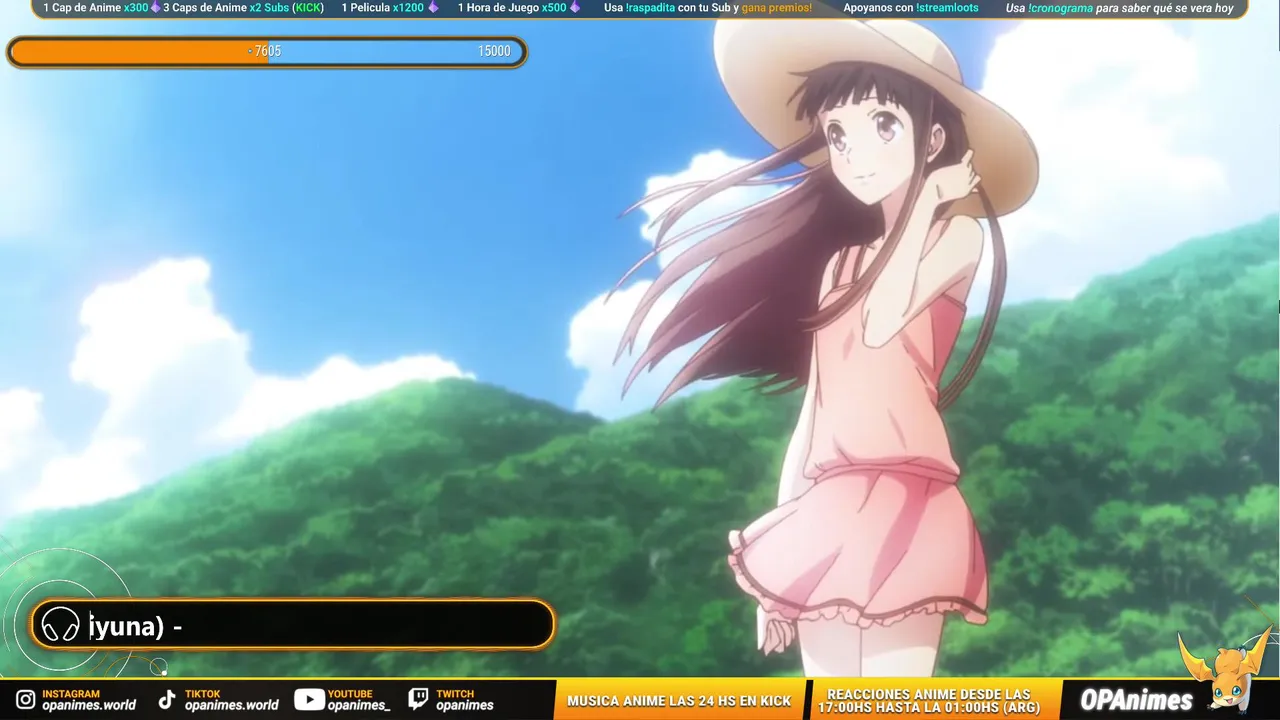Click Instagram handle opanimes.world
The image size is (1280, 720).
[89, 705]
